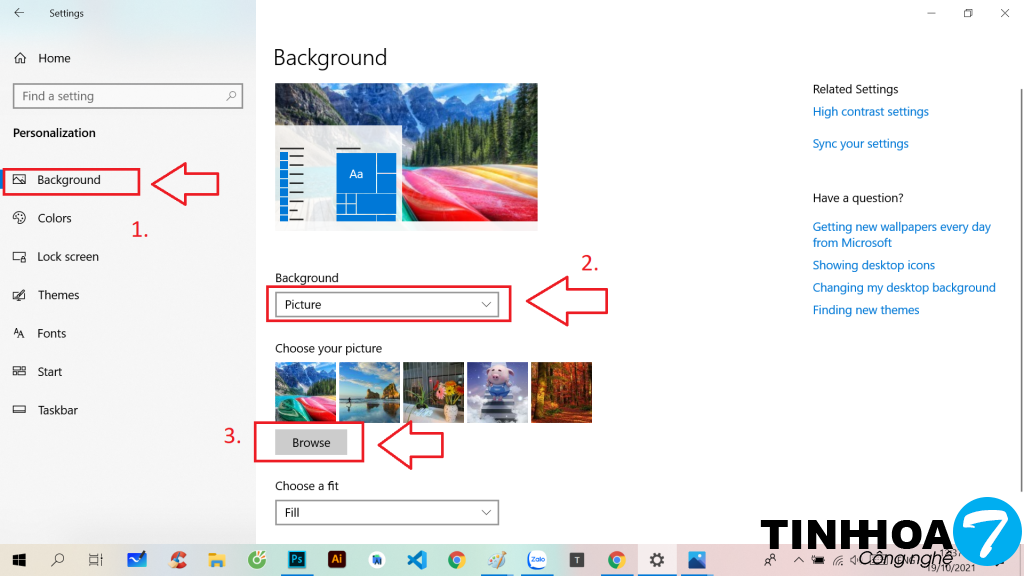Open Lock screen settings
1024x576 pixels.
[67, 257]
